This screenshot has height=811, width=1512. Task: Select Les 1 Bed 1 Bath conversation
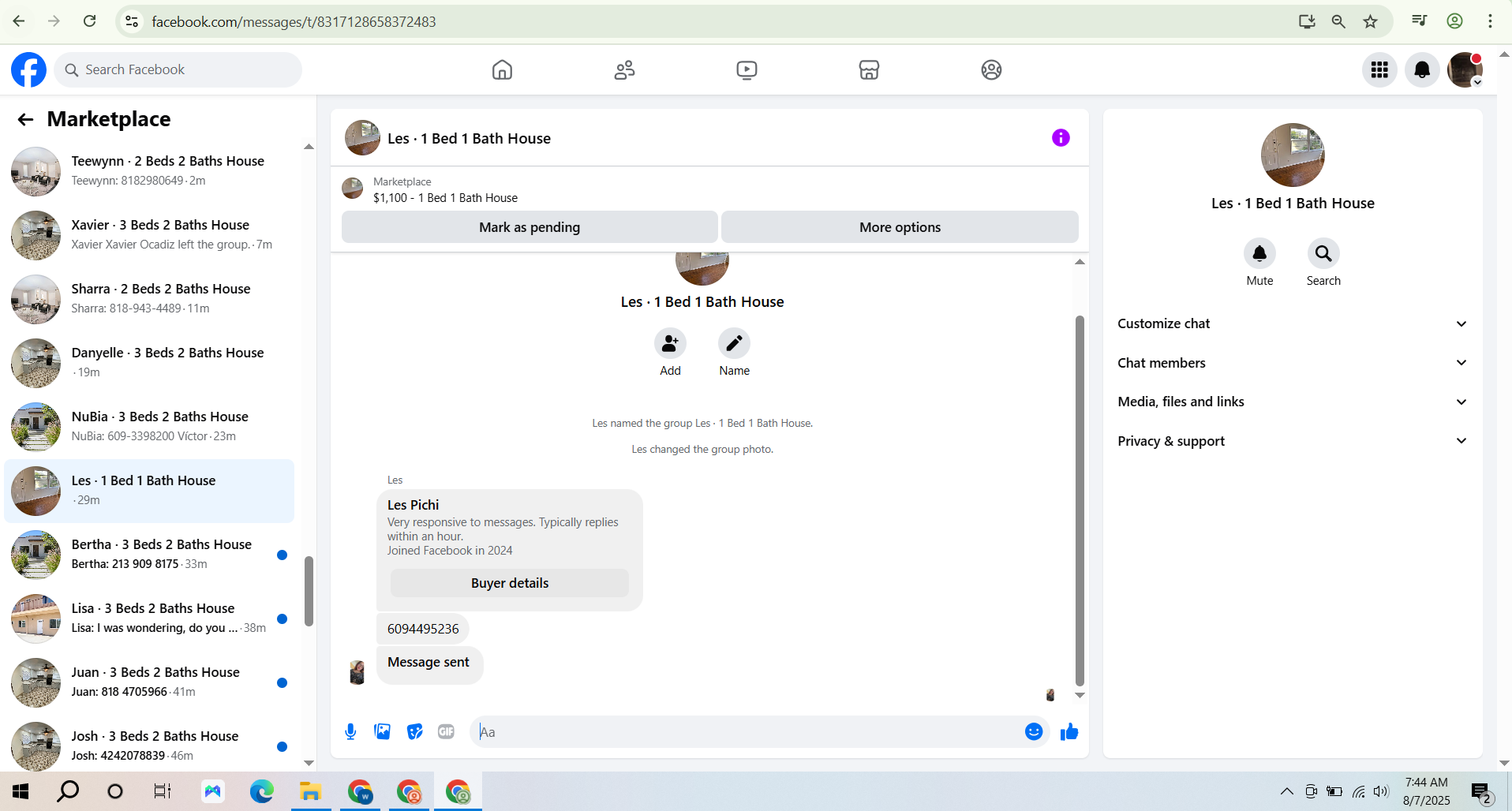pos(149,491)
